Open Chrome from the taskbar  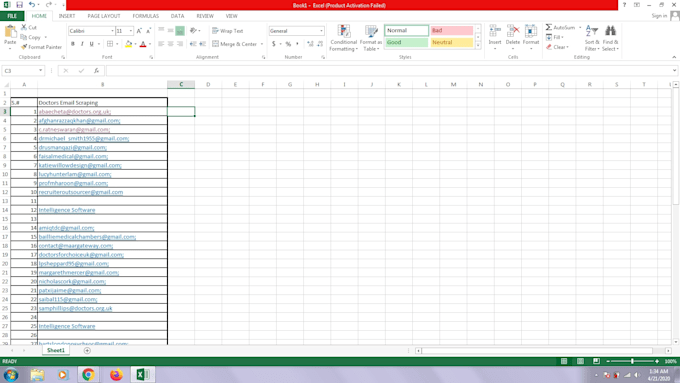(88, 374)
